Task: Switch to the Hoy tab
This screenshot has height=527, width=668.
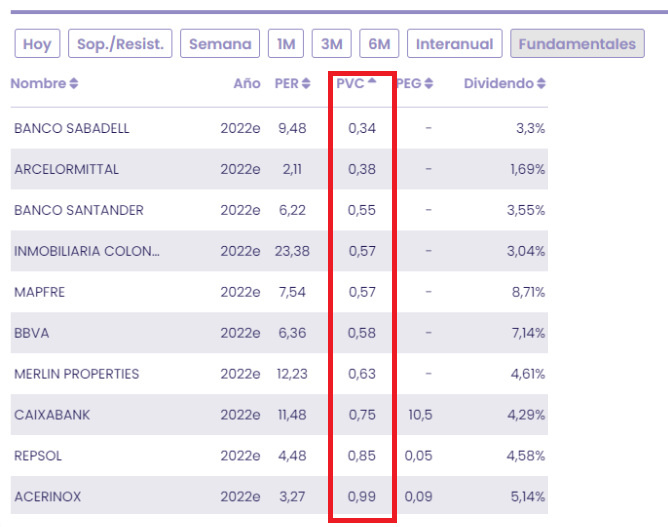Action: point(37,44)
